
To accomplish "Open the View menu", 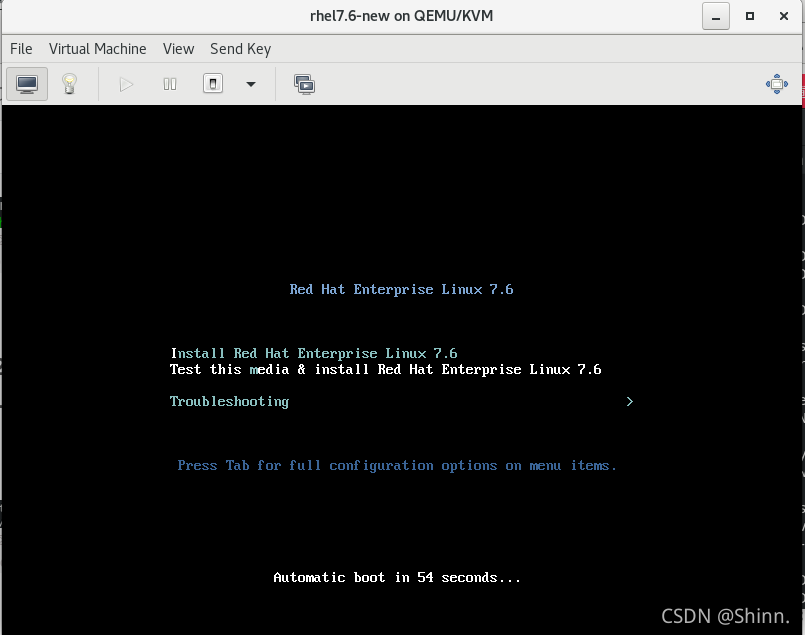I will coord(178,49).
